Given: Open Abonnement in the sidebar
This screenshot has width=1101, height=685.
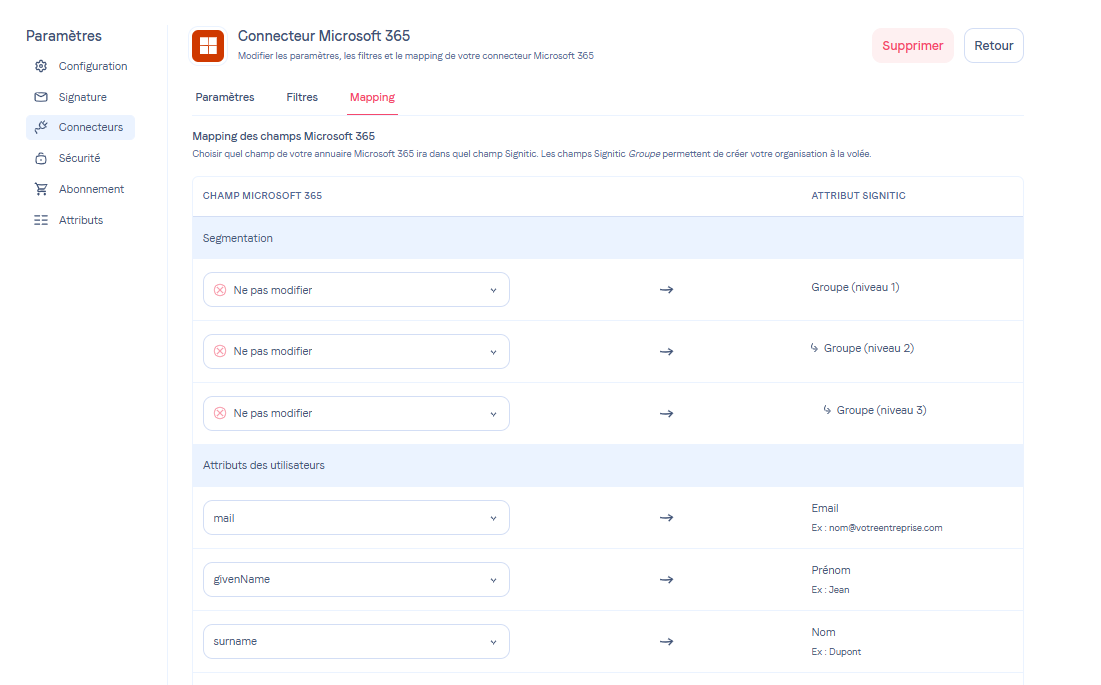Looking at the screenshot, I should pos(81,189).
